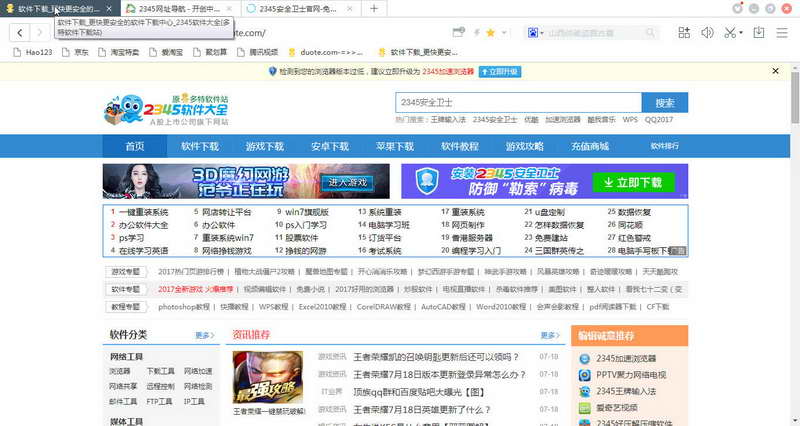
Task: Open the 游戏下载 navigation item
Action: [264, 146]
